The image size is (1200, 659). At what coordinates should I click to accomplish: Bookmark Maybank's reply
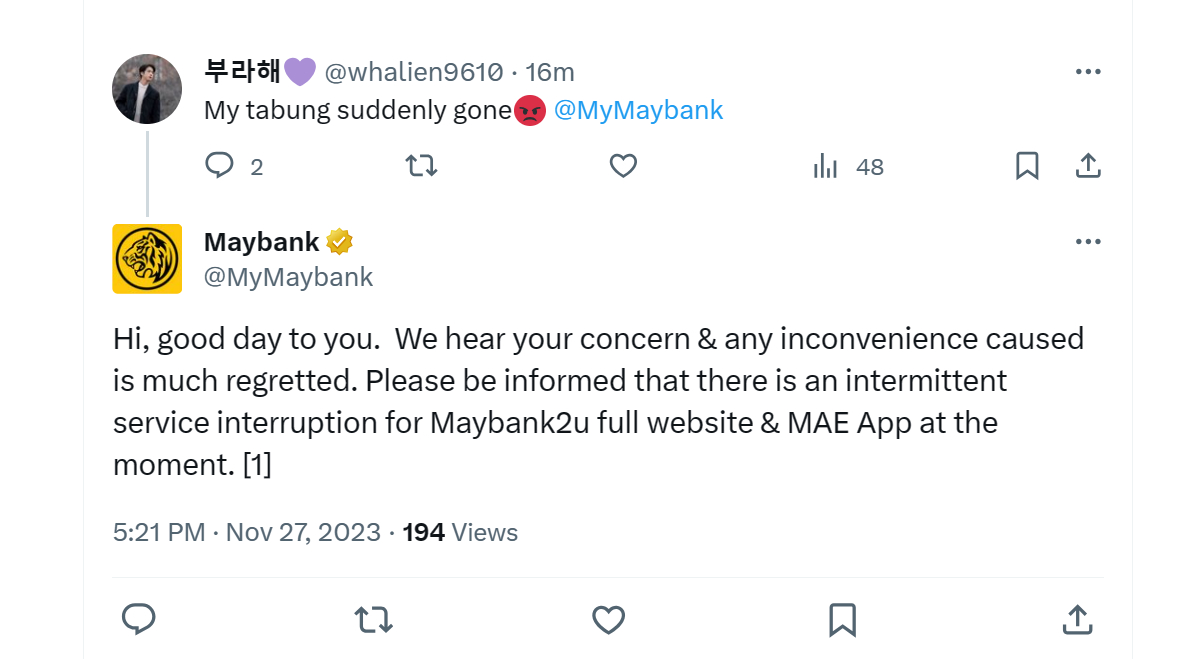841,620
